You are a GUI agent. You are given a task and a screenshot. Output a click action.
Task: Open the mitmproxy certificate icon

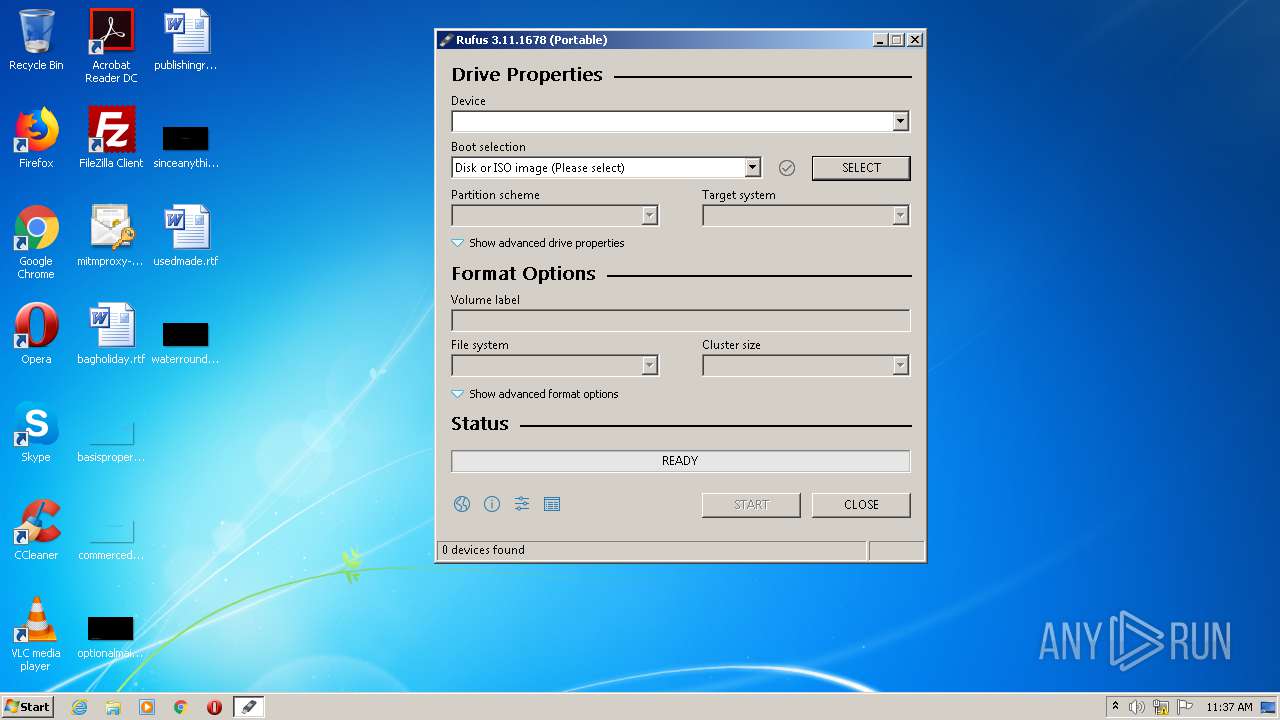(x=111, y=236)
